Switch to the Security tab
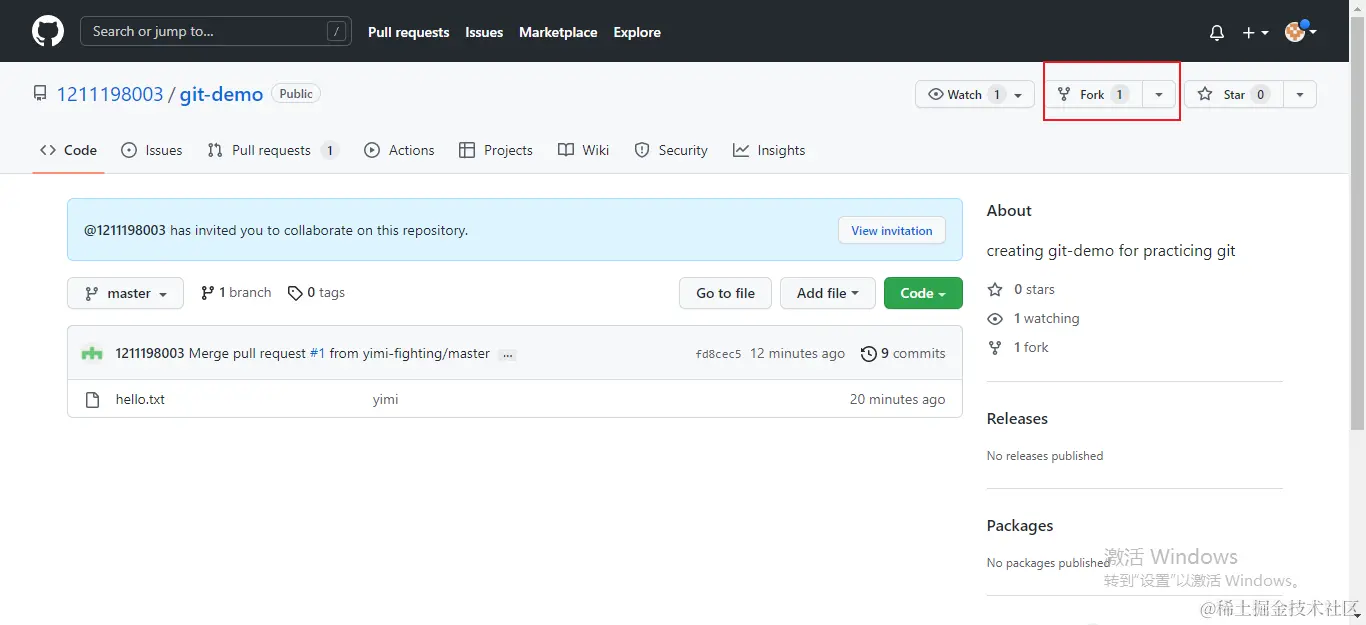The height and width of the screenshot is (625, 1366). tap(671, 150)
